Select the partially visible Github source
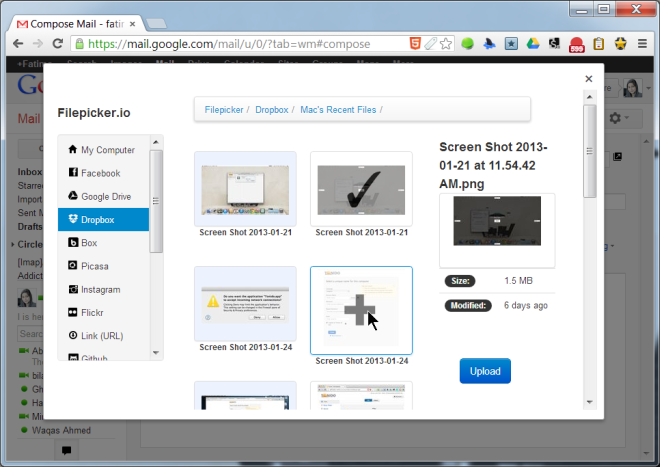The width and height of the screenshot is (660, 467). [104, 356]
